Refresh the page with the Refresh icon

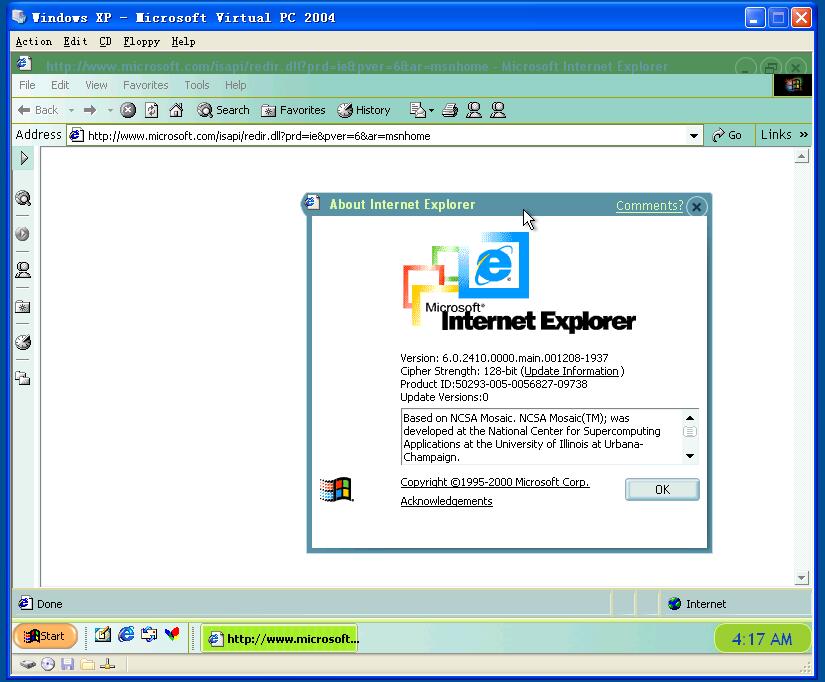coord(152,110)
